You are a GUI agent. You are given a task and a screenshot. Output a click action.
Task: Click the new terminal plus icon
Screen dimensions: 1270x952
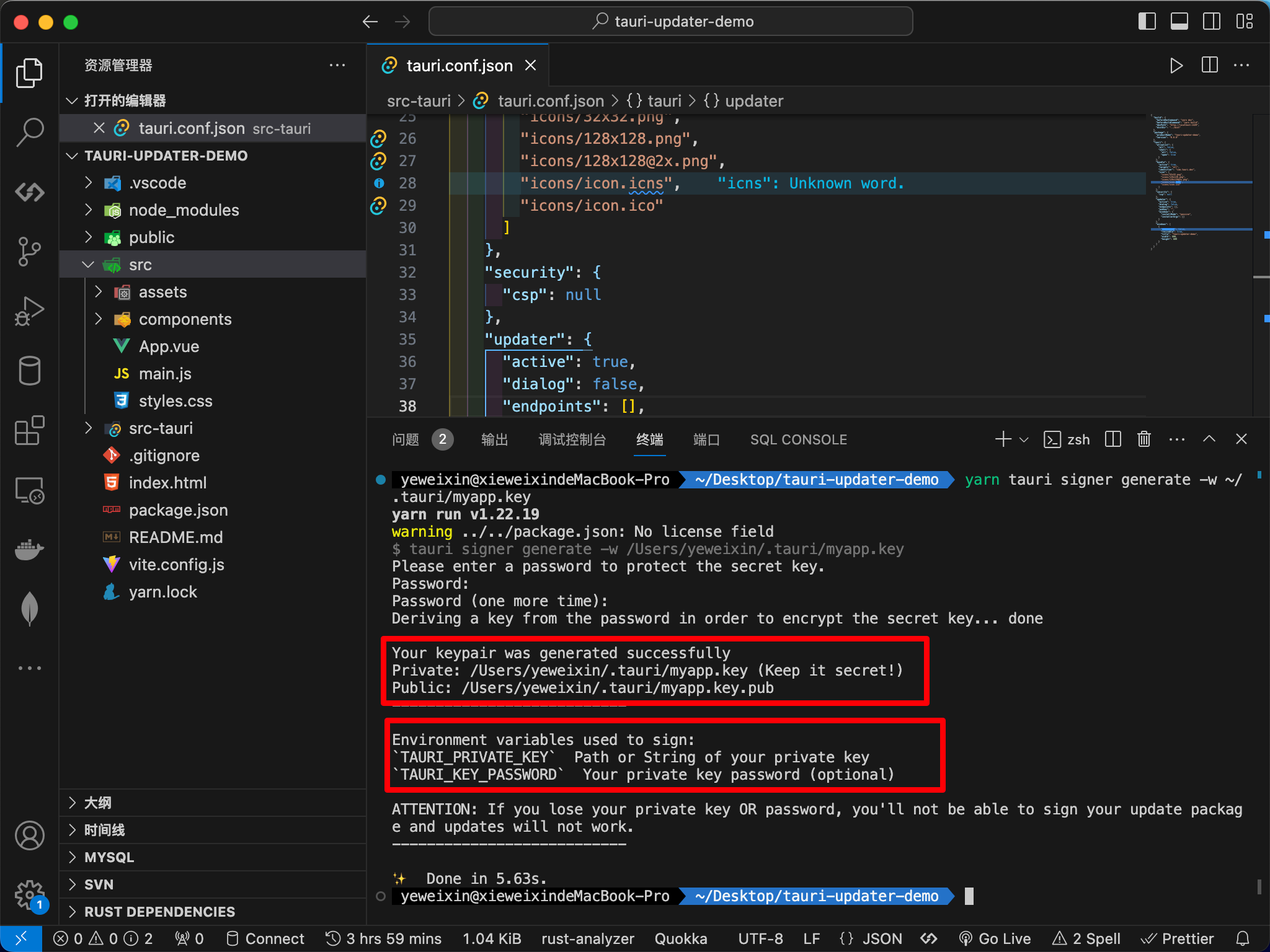(1003, 439)
